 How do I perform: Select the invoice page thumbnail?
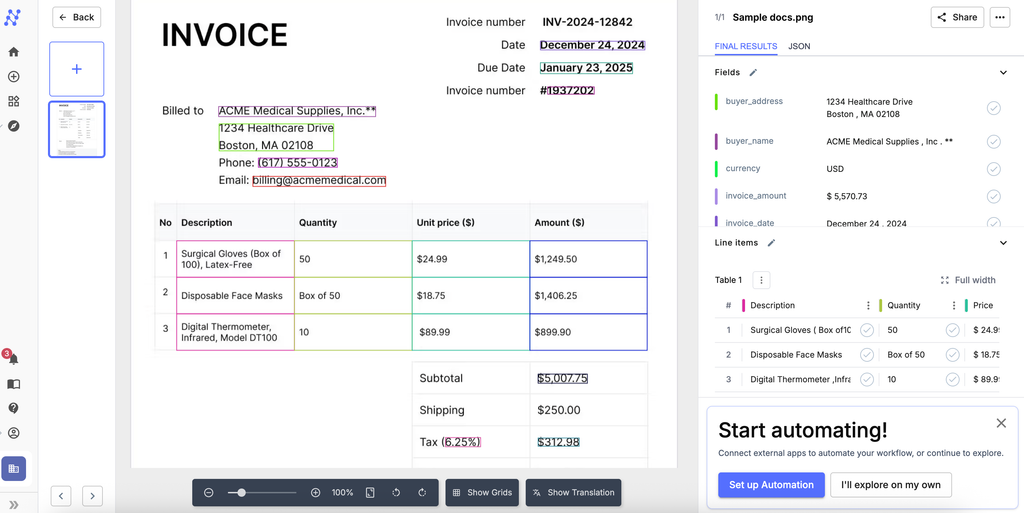click(77, 129)
